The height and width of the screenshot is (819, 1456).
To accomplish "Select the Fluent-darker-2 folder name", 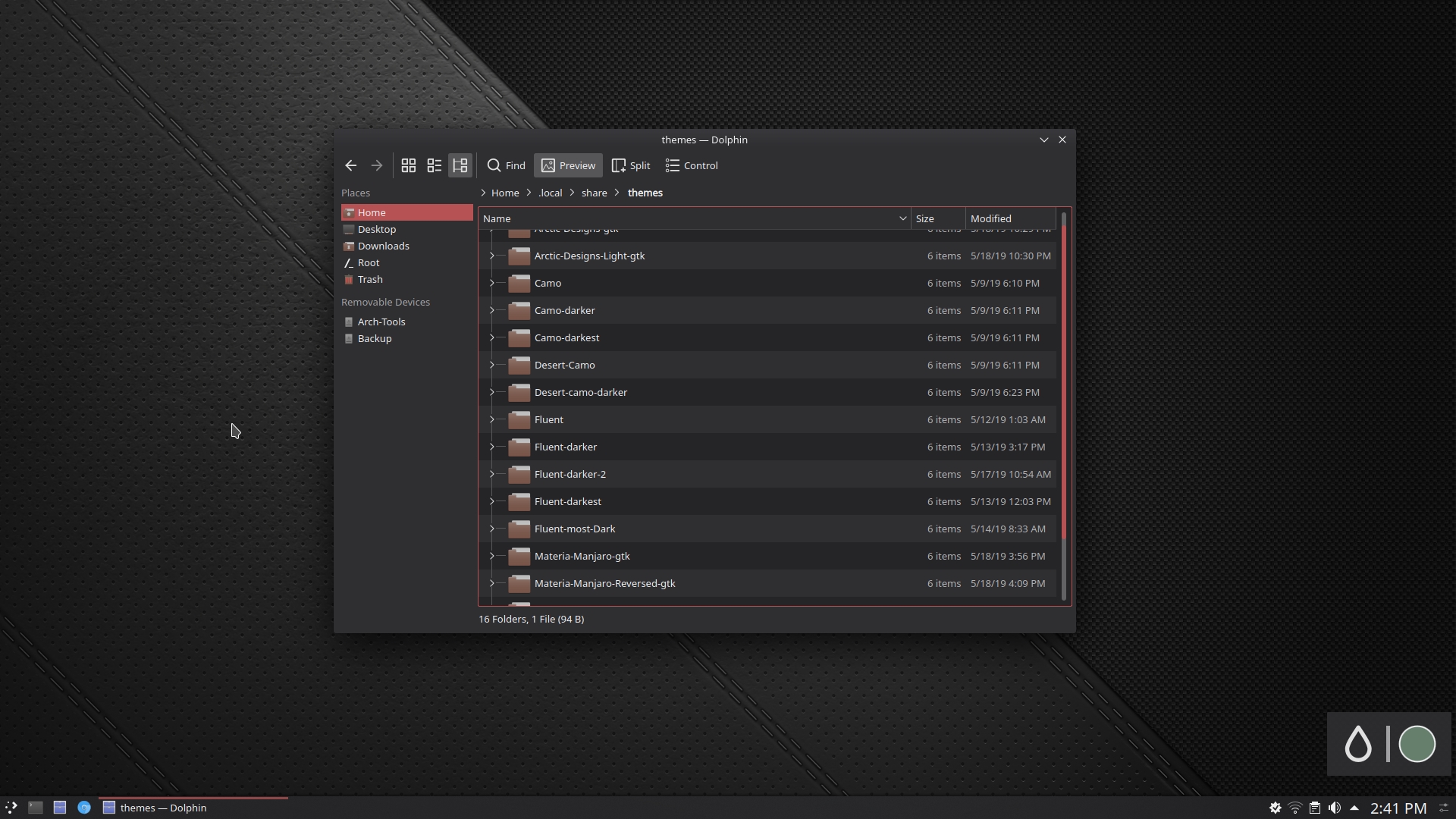I will point(570,474).
